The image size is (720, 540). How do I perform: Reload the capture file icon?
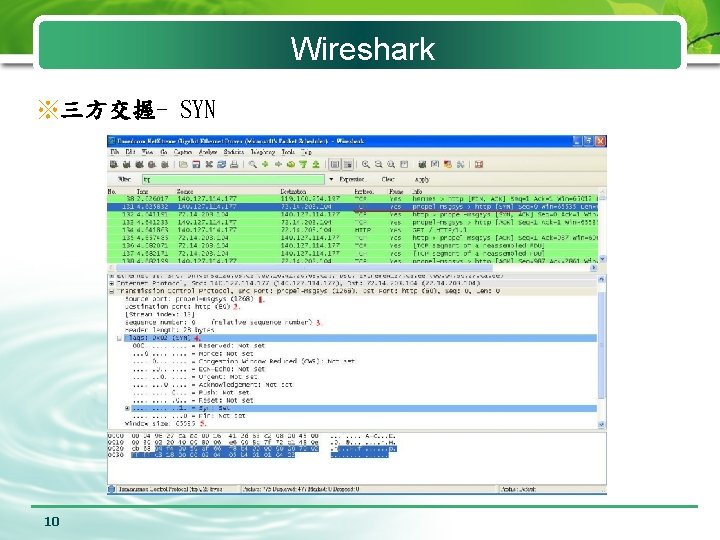(x=221, y=164)
